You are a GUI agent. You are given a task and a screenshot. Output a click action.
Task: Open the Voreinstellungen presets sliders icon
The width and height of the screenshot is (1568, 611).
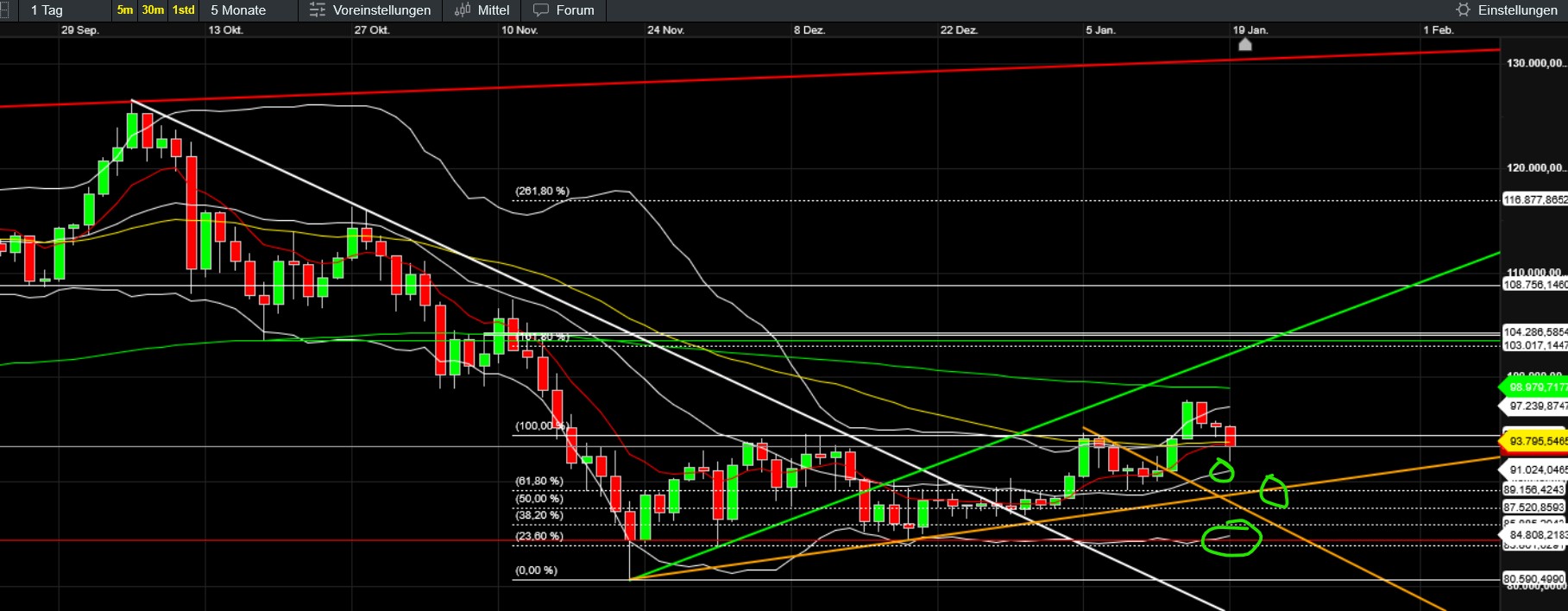(x=318, y=10)
